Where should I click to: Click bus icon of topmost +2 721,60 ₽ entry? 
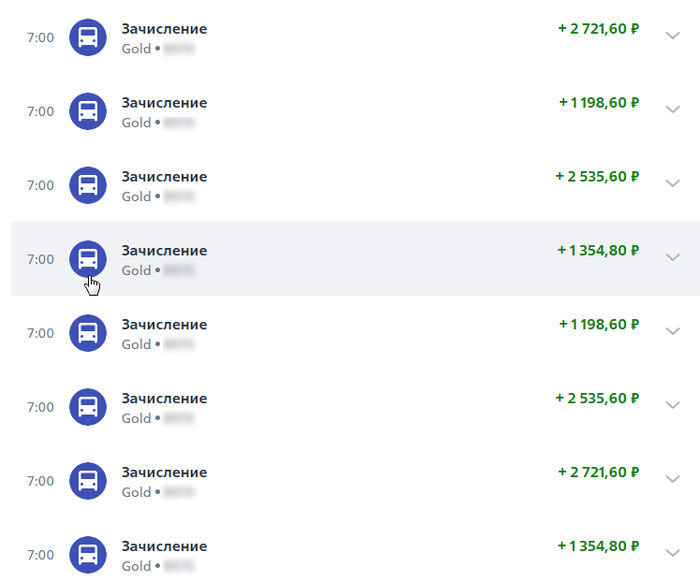pos(88,37)
